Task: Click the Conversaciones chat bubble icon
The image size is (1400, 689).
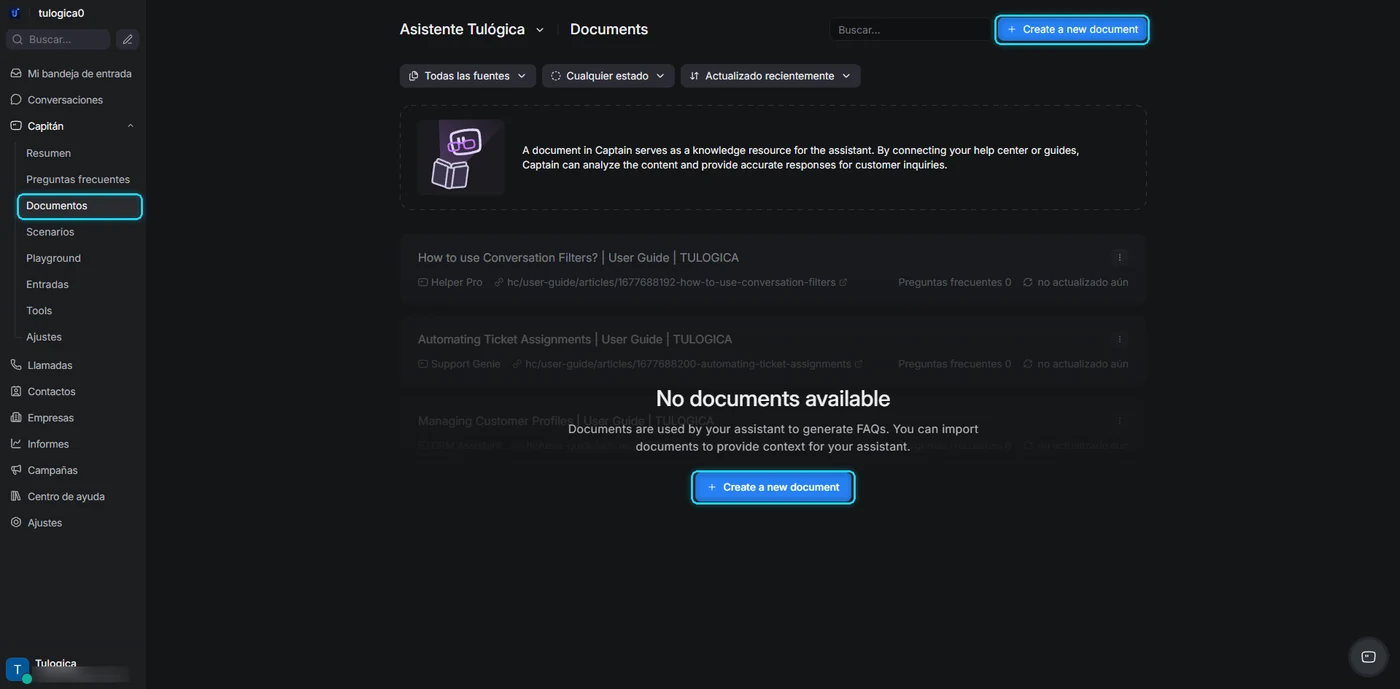Action: point(16,99)
